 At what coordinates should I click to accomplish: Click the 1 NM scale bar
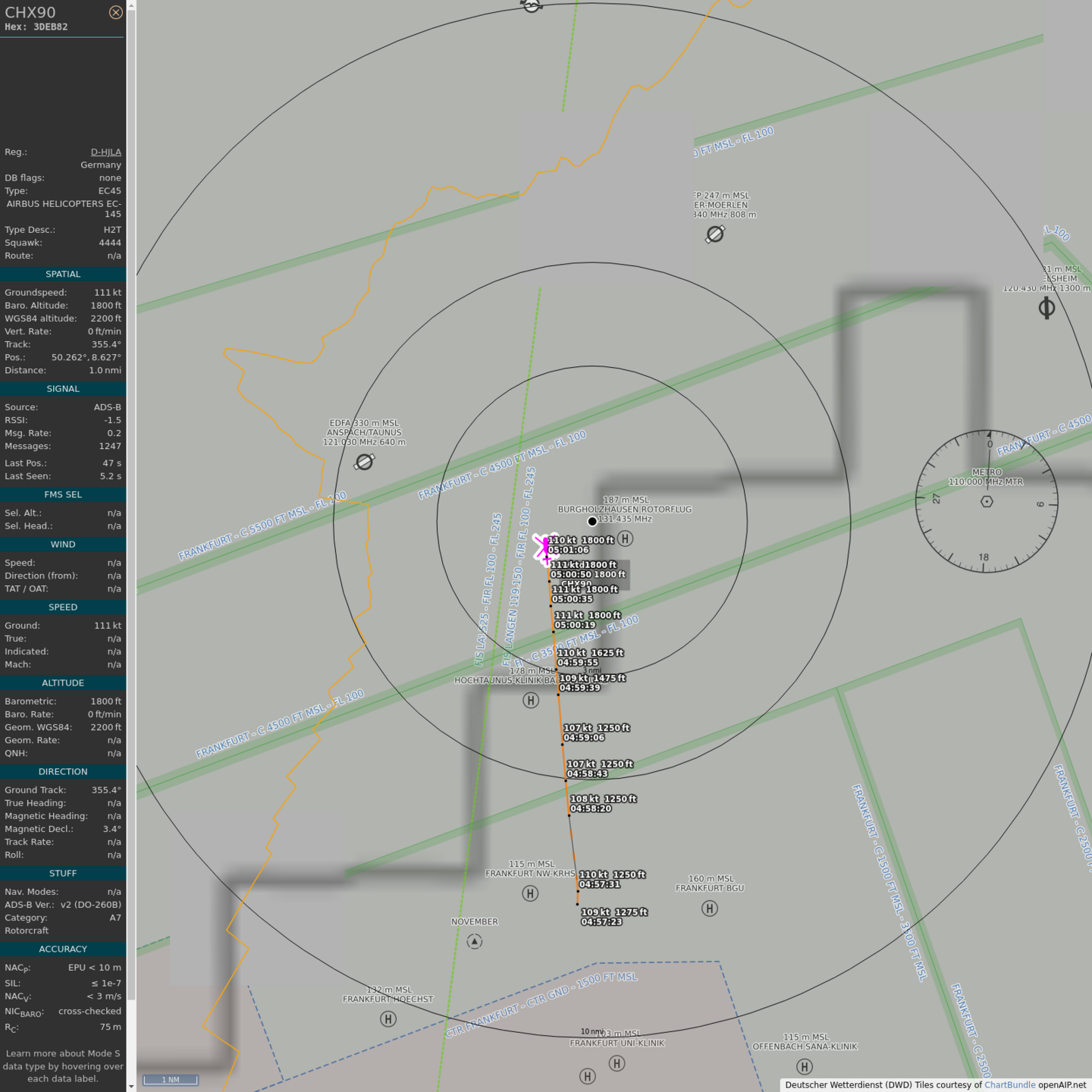(x=171, y=1079)
